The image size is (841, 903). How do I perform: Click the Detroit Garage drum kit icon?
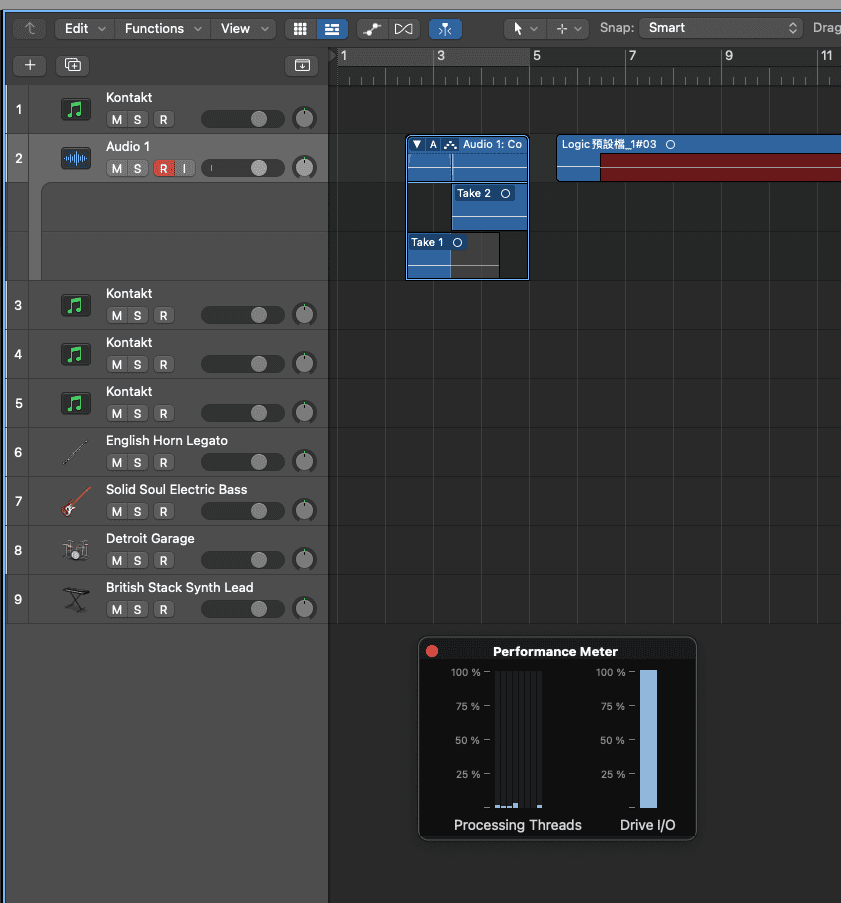click(76, 550)
